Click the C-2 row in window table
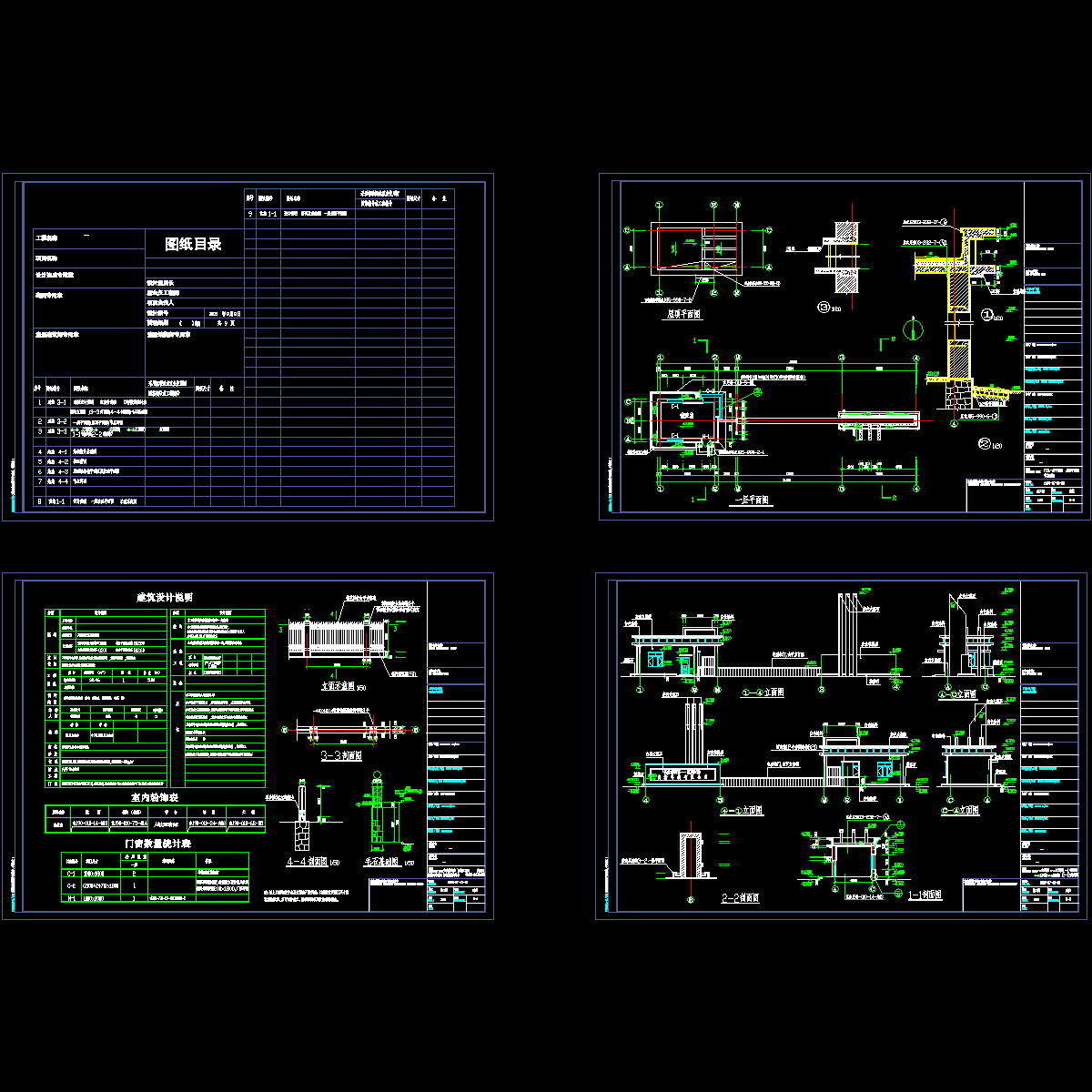 [155, 884]
